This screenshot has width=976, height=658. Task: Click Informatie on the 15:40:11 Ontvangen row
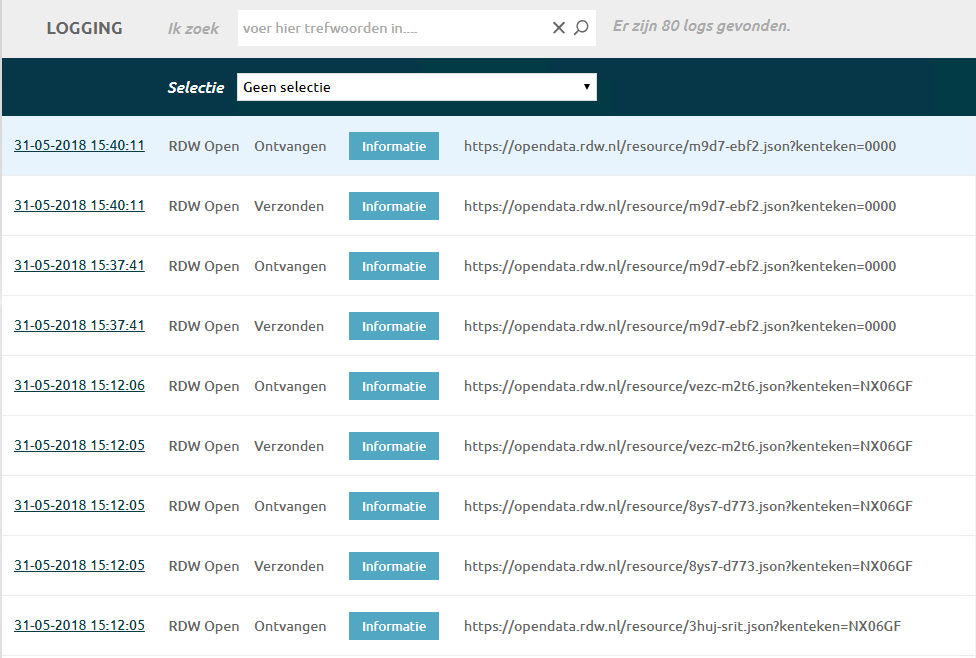[394, 146]
